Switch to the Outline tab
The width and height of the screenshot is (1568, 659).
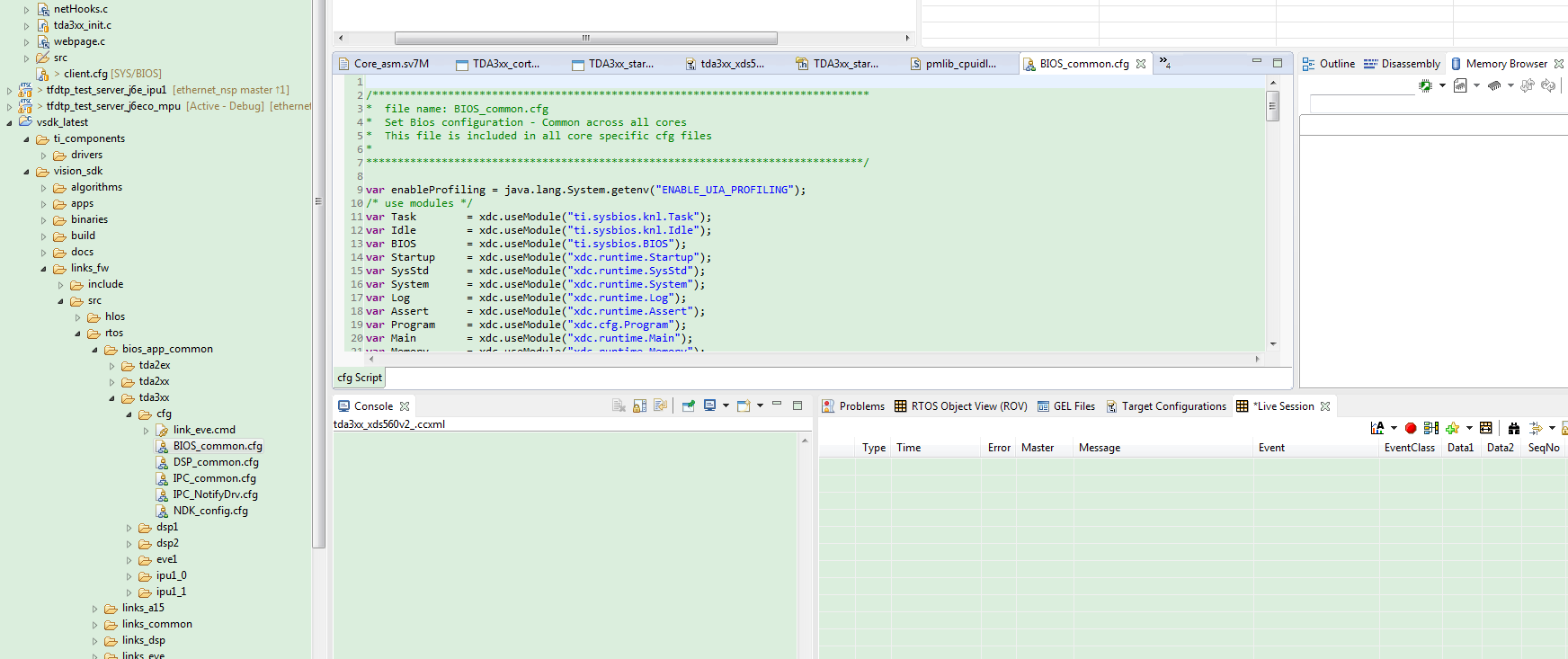pyautogui.click(x=1329, y=64)
